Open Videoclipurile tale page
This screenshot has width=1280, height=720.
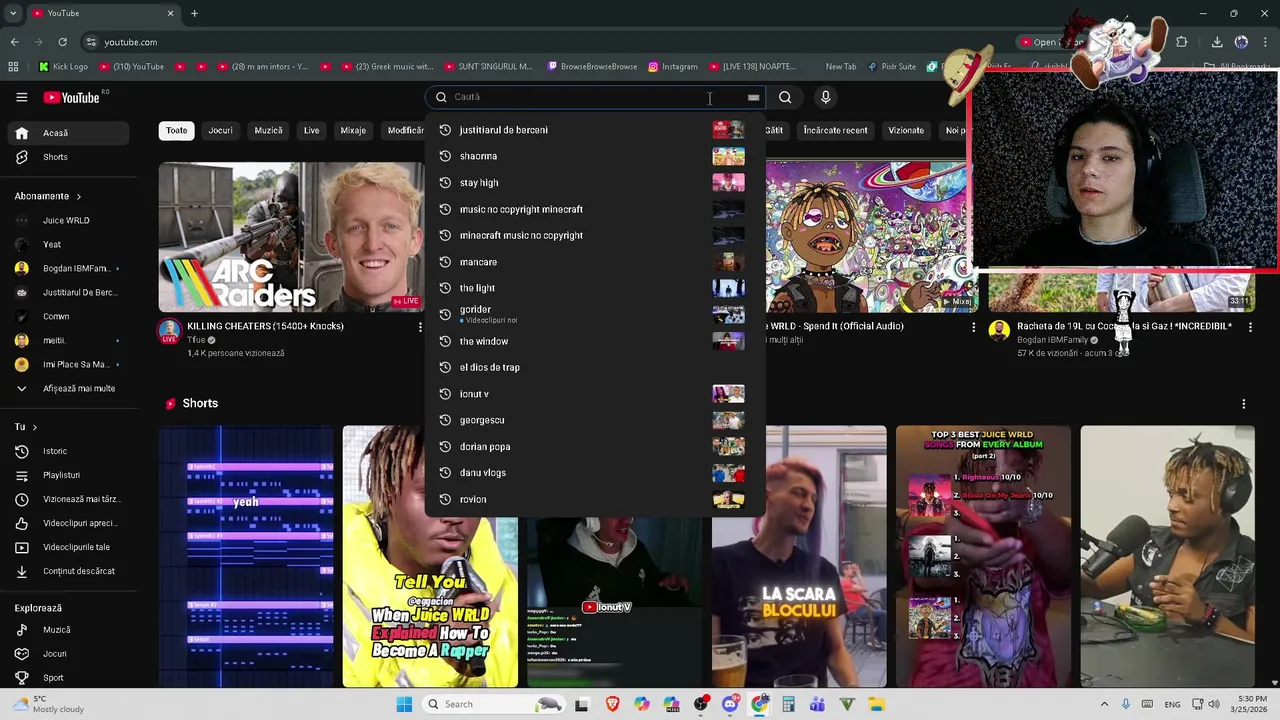pyautogui.click(x=68, y=547)
